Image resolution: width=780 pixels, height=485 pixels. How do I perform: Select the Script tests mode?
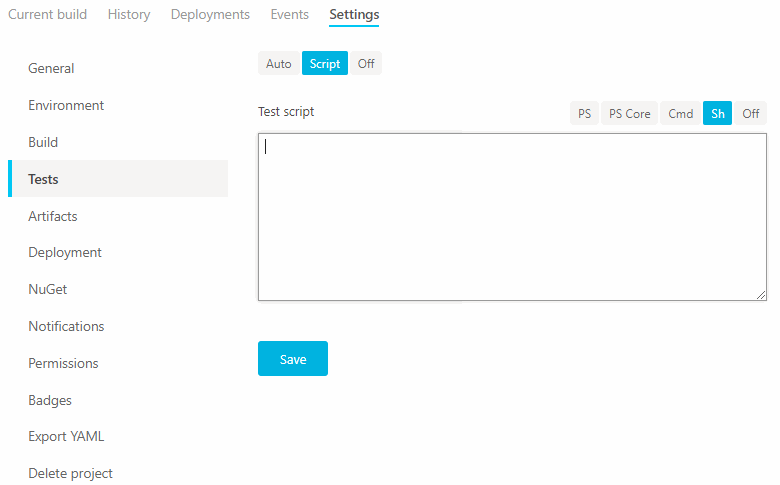point(325,64)
